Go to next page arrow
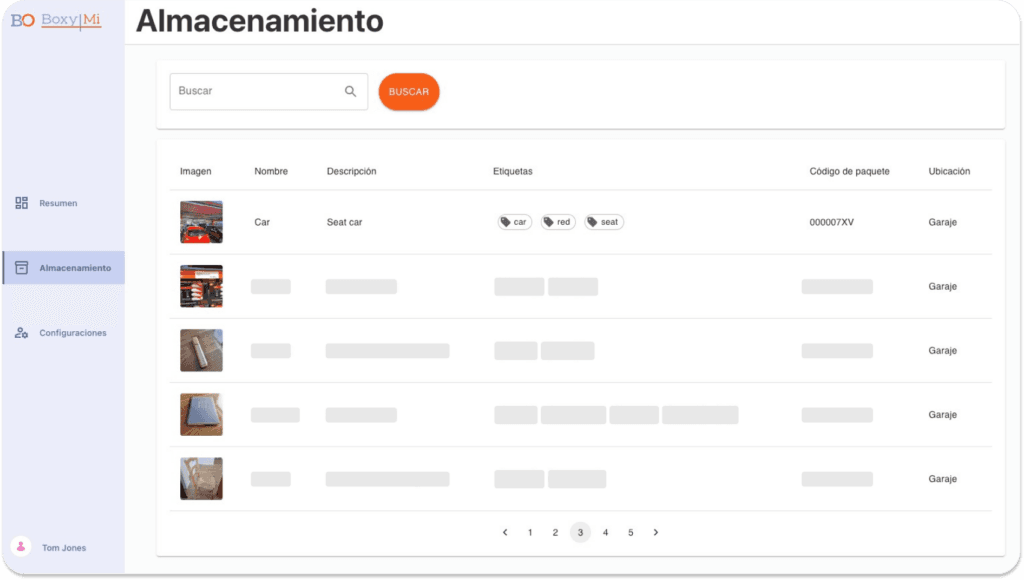This screenshot has width=1024, height=580. point(656,532)
